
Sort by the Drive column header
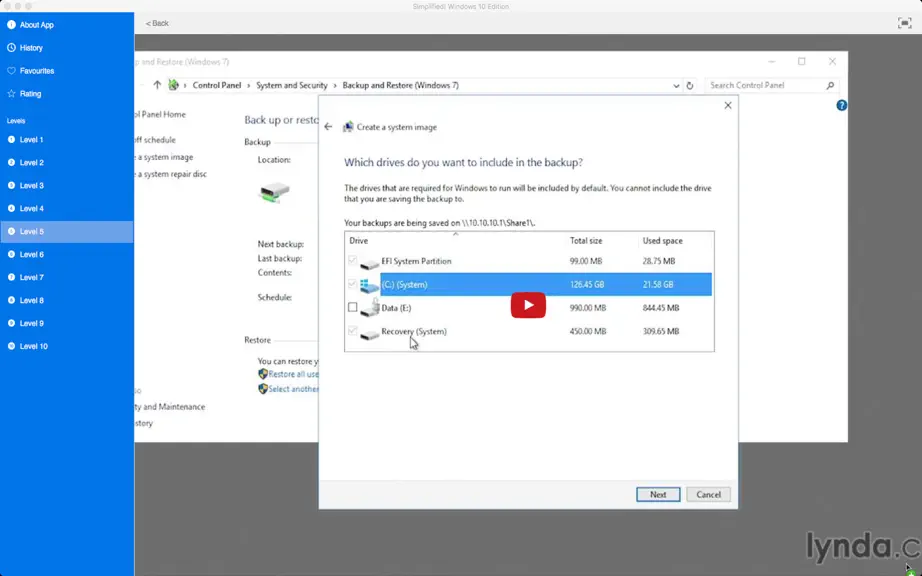click(x=359, y=240)
